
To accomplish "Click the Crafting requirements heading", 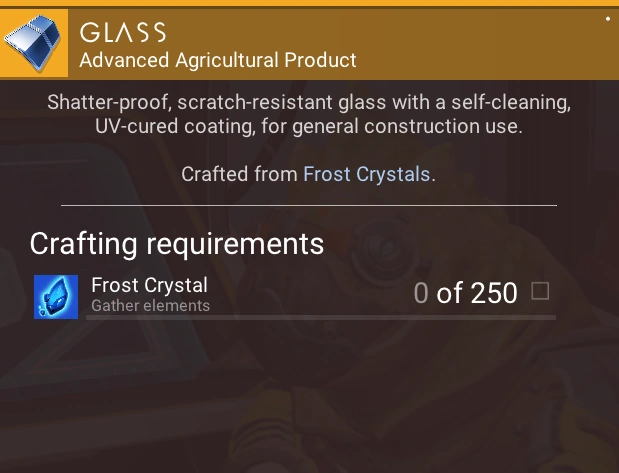I will pos(177,243).
